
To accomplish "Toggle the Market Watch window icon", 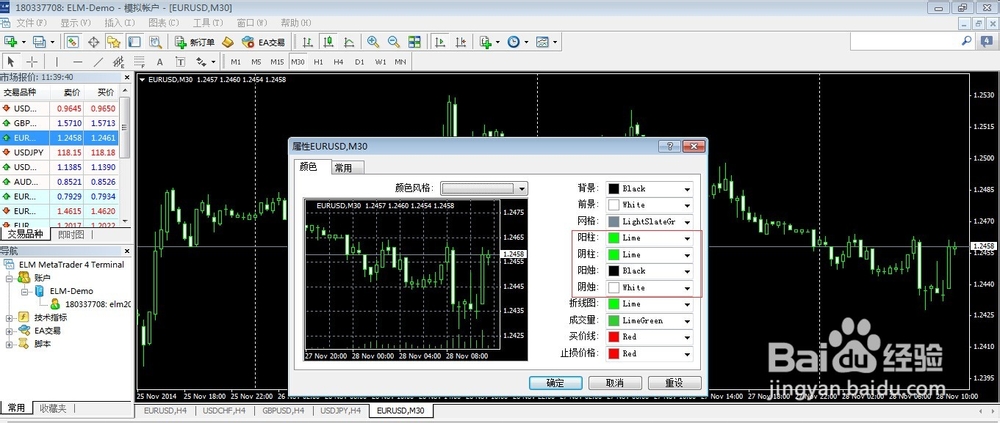I will [73, 42].
